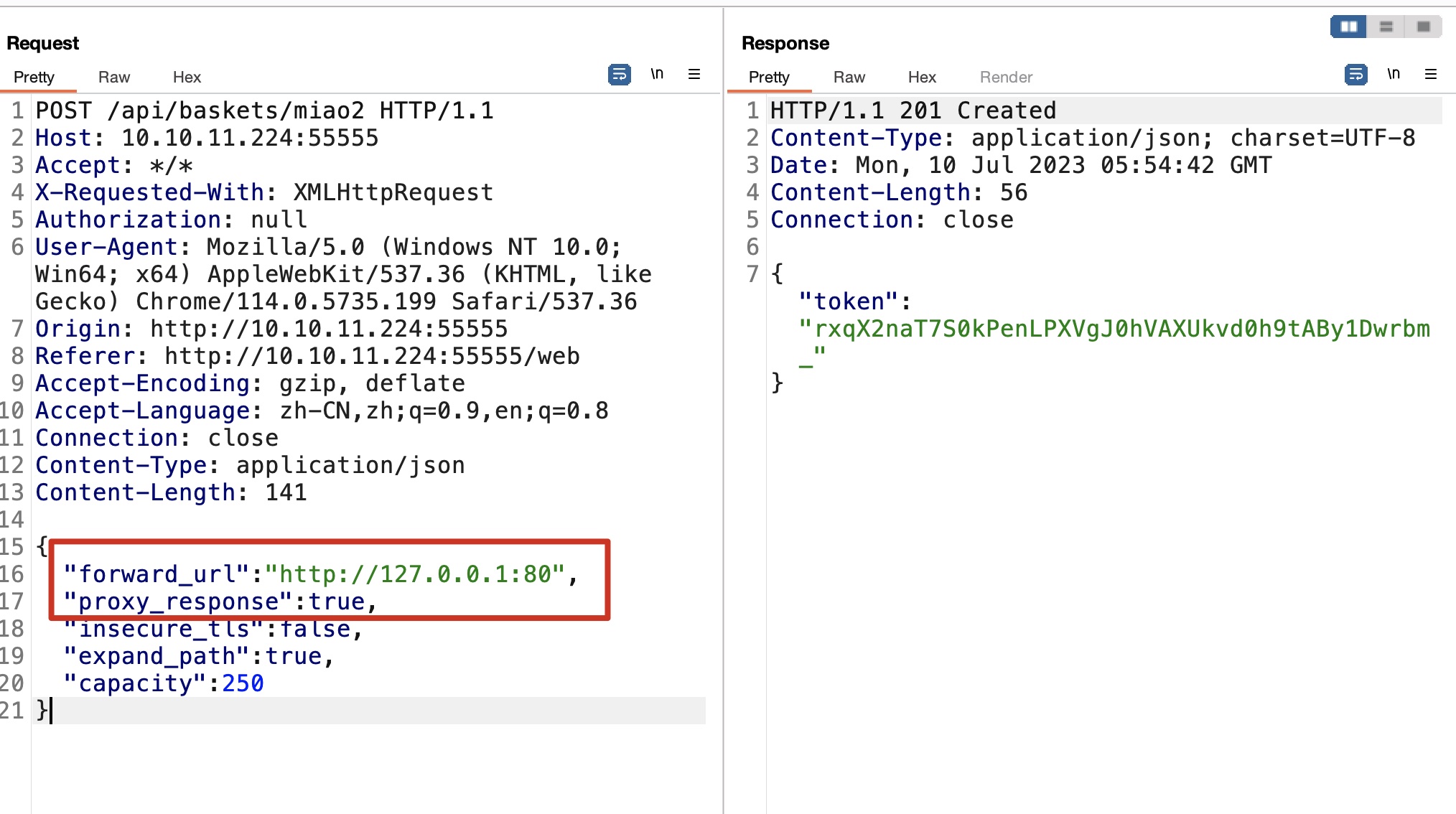Click the capacity value 250

point(243,683)
